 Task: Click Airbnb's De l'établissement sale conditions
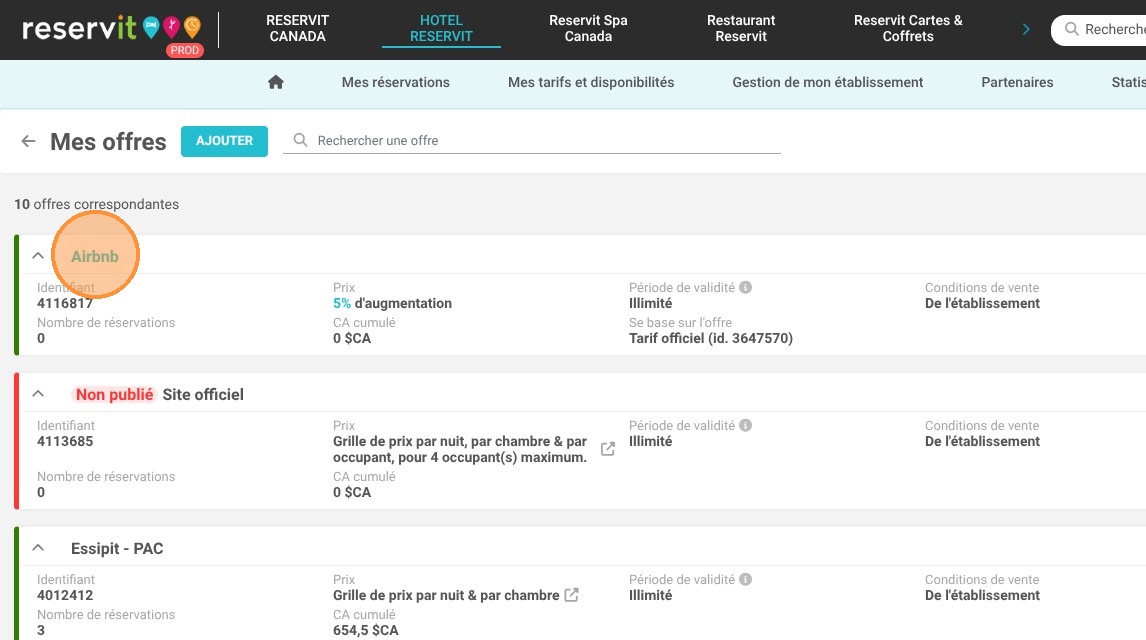point(982,303)
